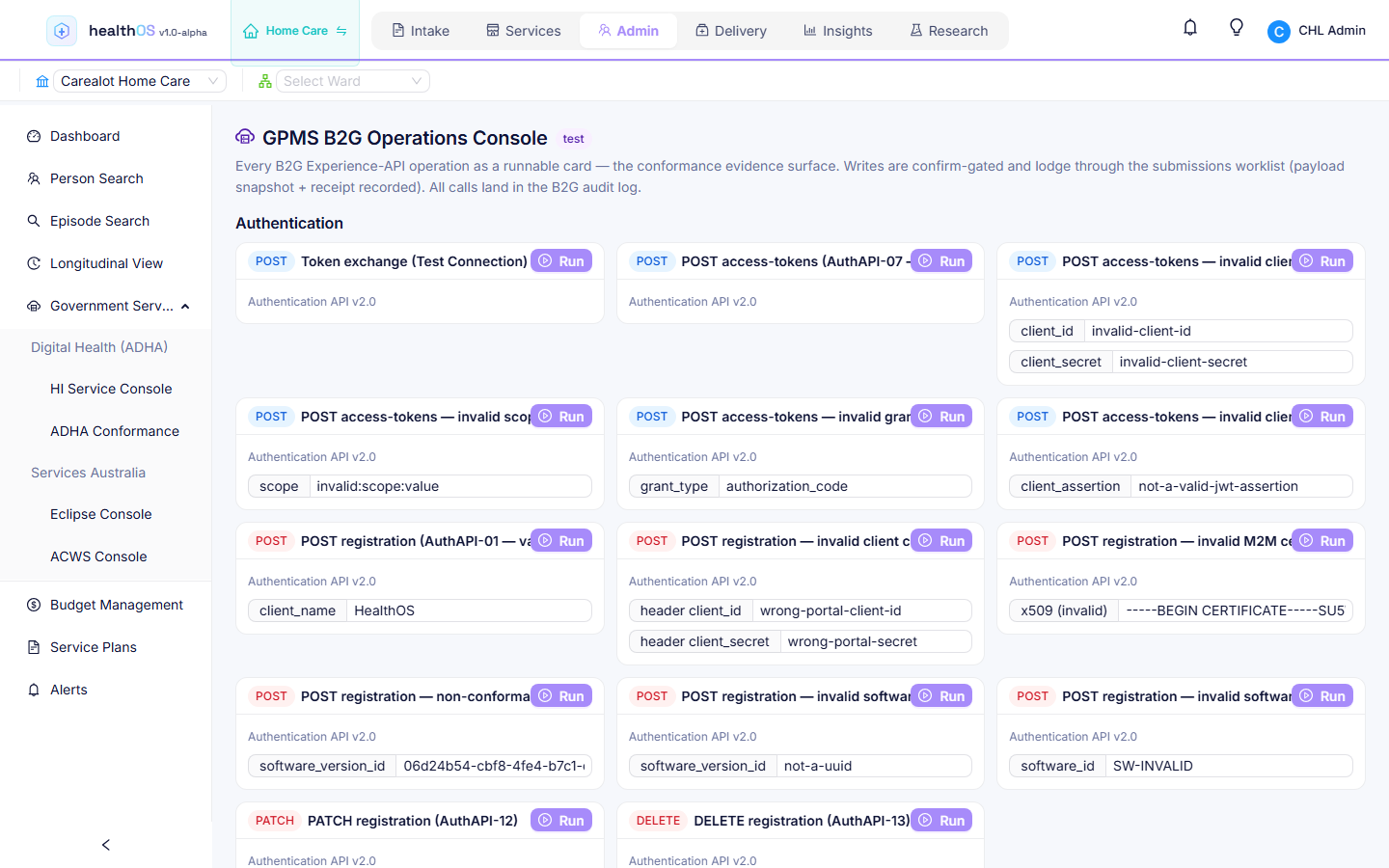1389x868 pixels.
Task: Click the GPMS console heading icon
Action: [x=245, y=137]
